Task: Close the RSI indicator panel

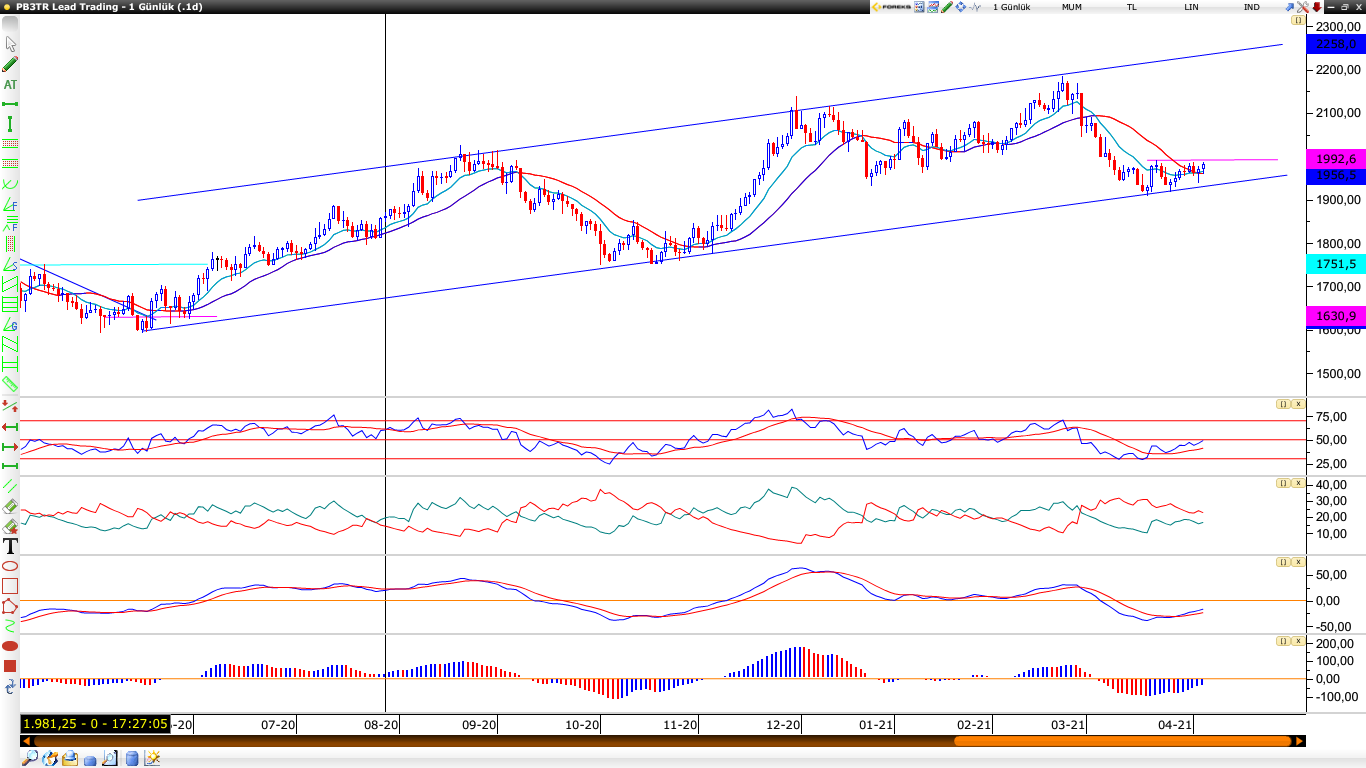Action: tap(1298, 404)
